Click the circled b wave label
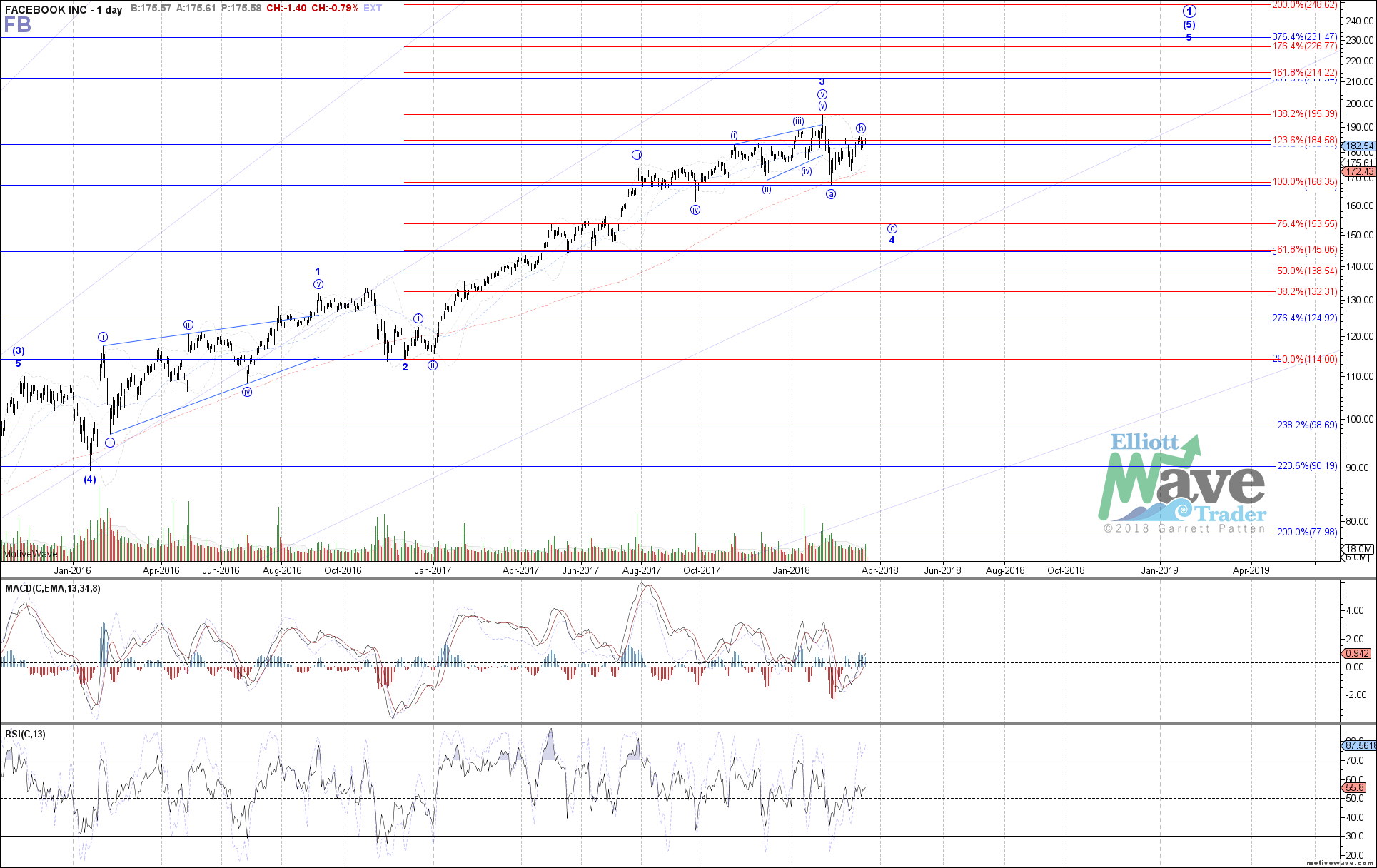 tap(861, 128)
